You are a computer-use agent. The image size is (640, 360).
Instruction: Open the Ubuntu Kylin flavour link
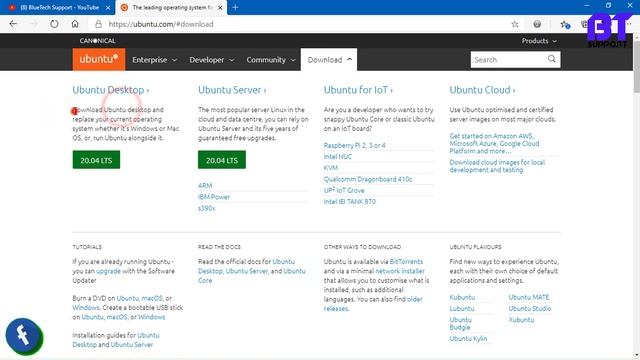[x=468, y=338]
